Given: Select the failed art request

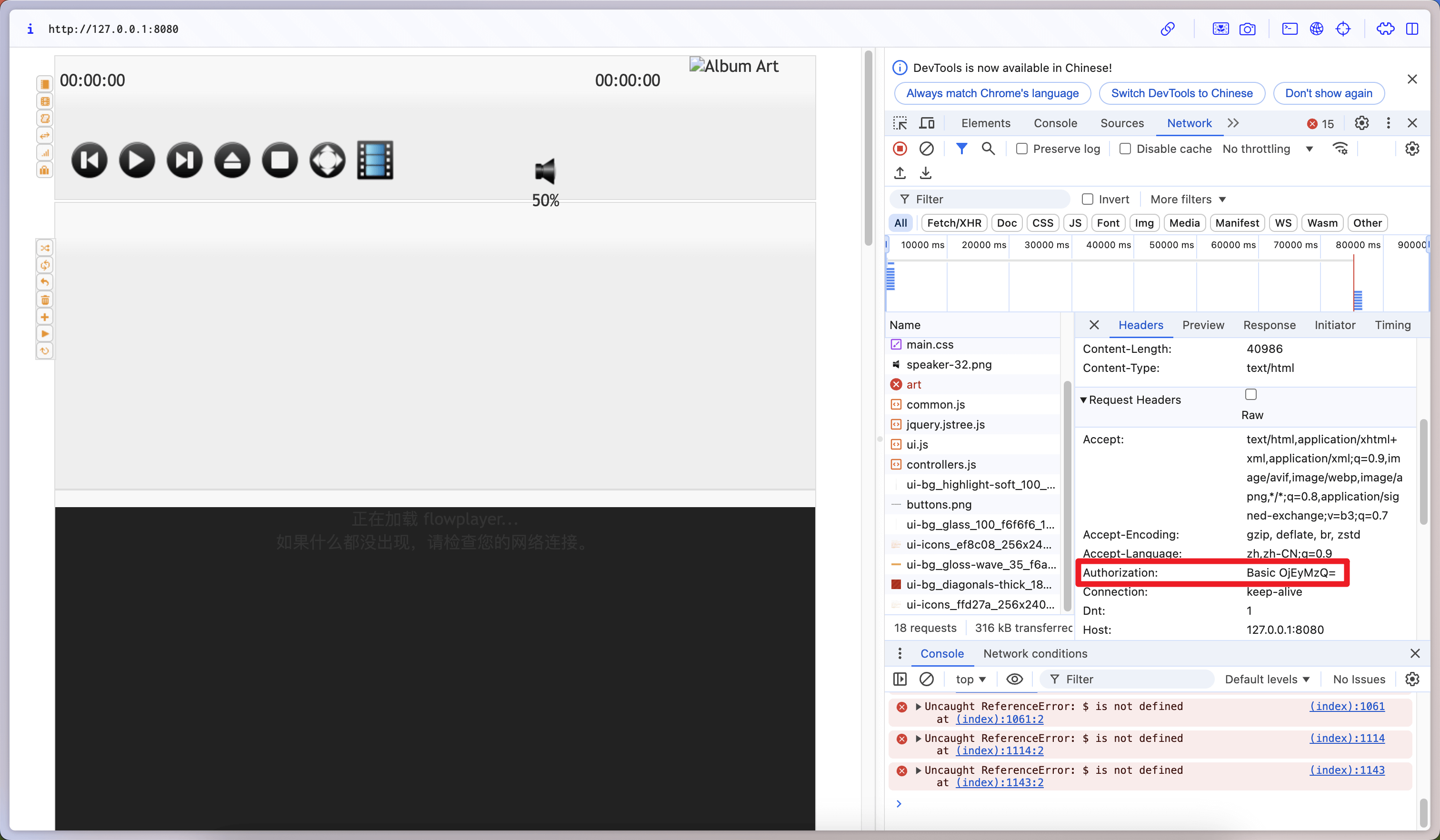Looking at the screenshot, I should point(914,384).
